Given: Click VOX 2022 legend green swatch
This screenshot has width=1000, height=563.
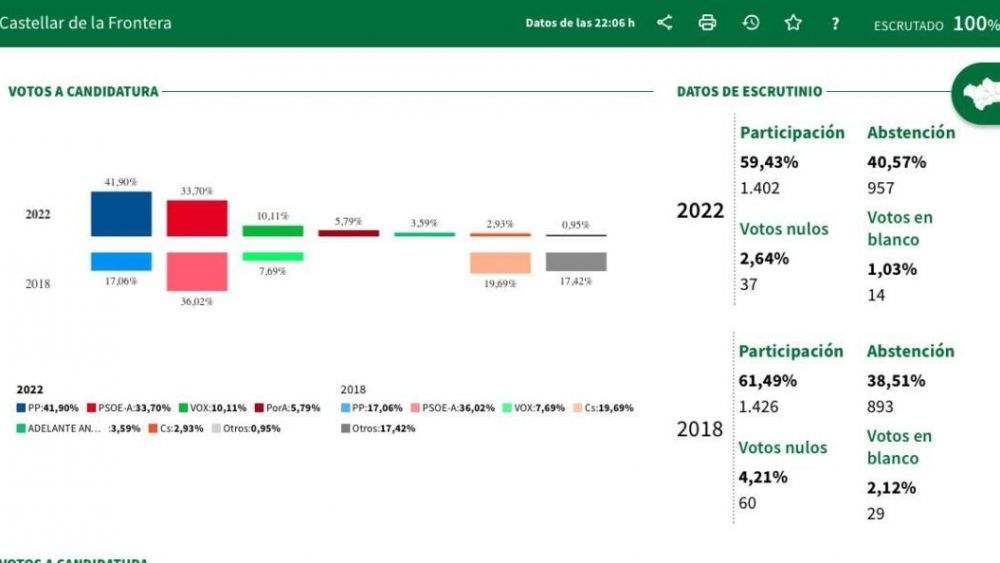Looking at the screenshot, I should [x=183, y=408].
